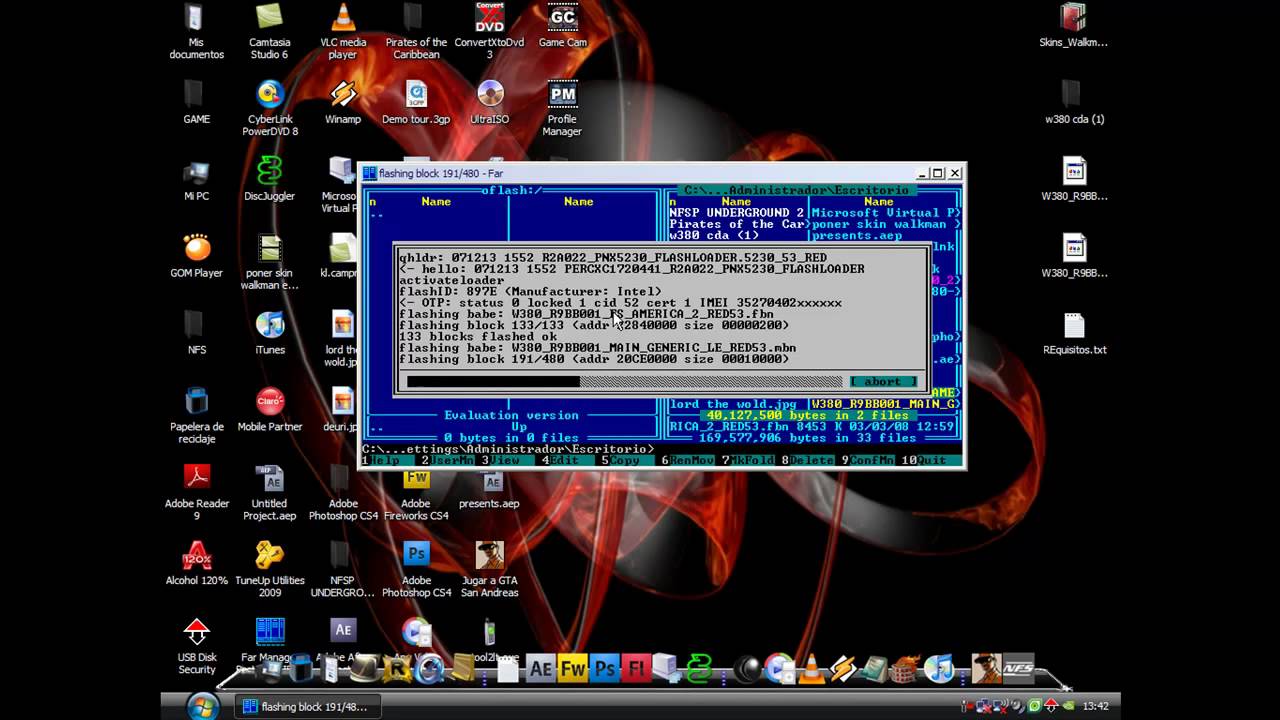
Task: Click the abort button in the flashing dialog
Action: point(883,382)
